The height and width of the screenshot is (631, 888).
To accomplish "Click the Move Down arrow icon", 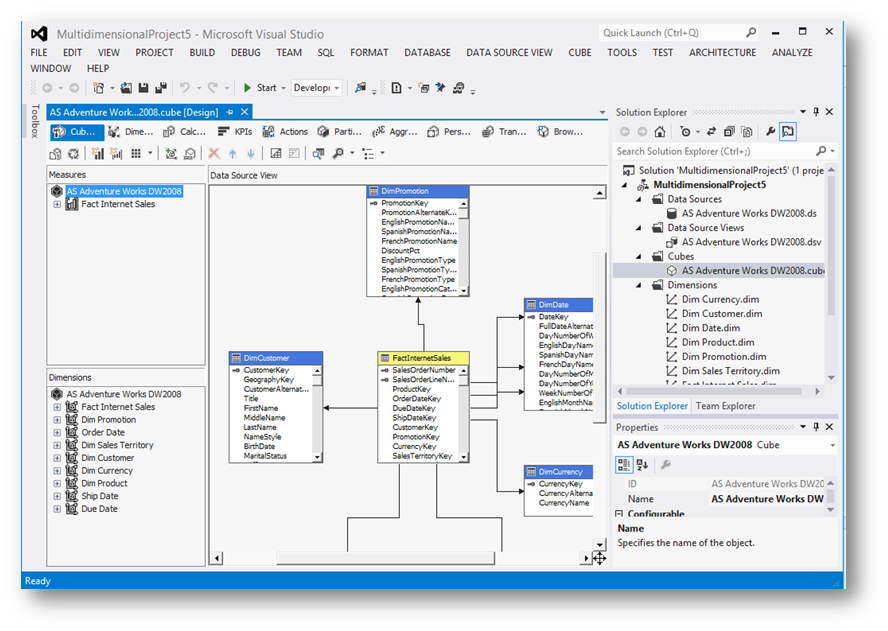I will 251,154.
